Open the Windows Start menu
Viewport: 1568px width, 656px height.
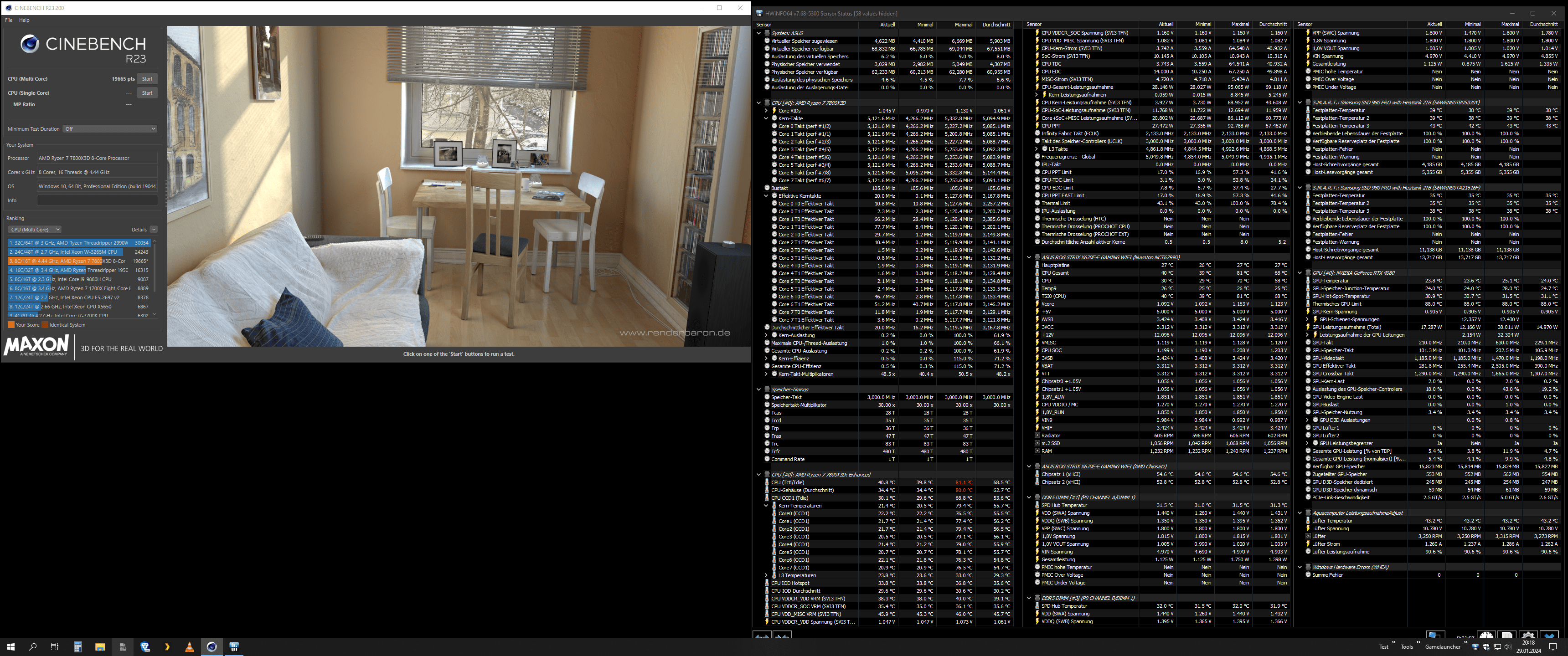(x=10, y=647)
